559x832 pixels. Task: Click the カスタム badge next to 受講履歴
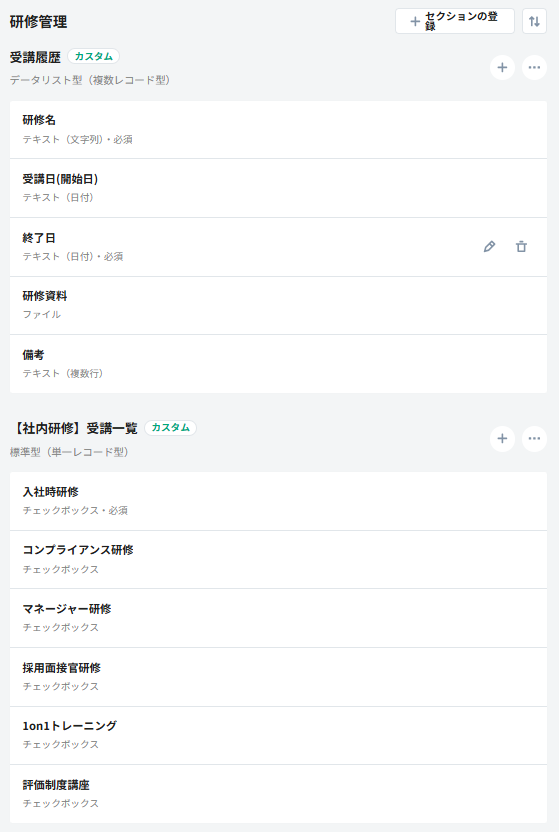(93, 56)
